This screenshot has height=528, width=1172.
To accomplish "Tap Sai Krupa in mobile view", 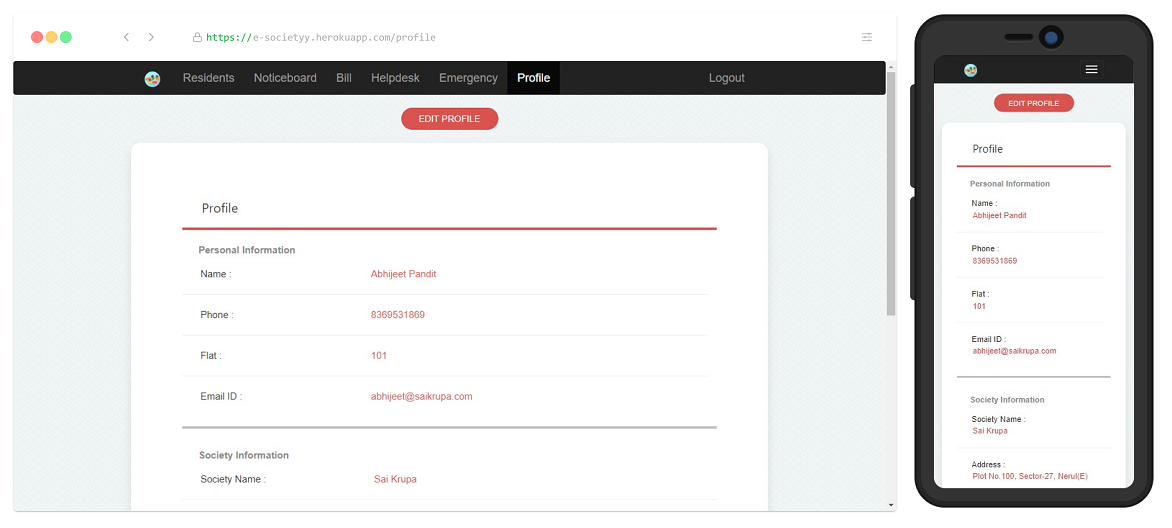I will (990, 431).
